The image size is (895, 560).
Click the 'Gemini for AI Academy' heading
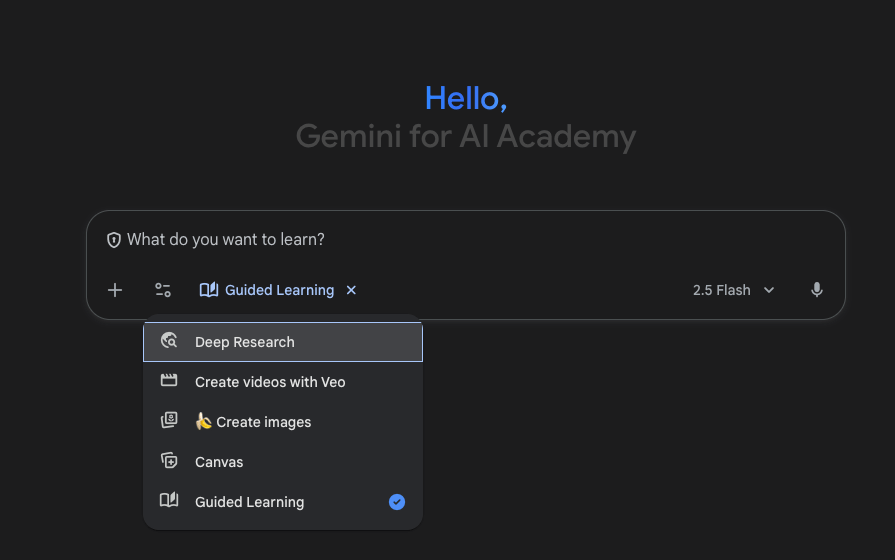click(x=466, y=136)
